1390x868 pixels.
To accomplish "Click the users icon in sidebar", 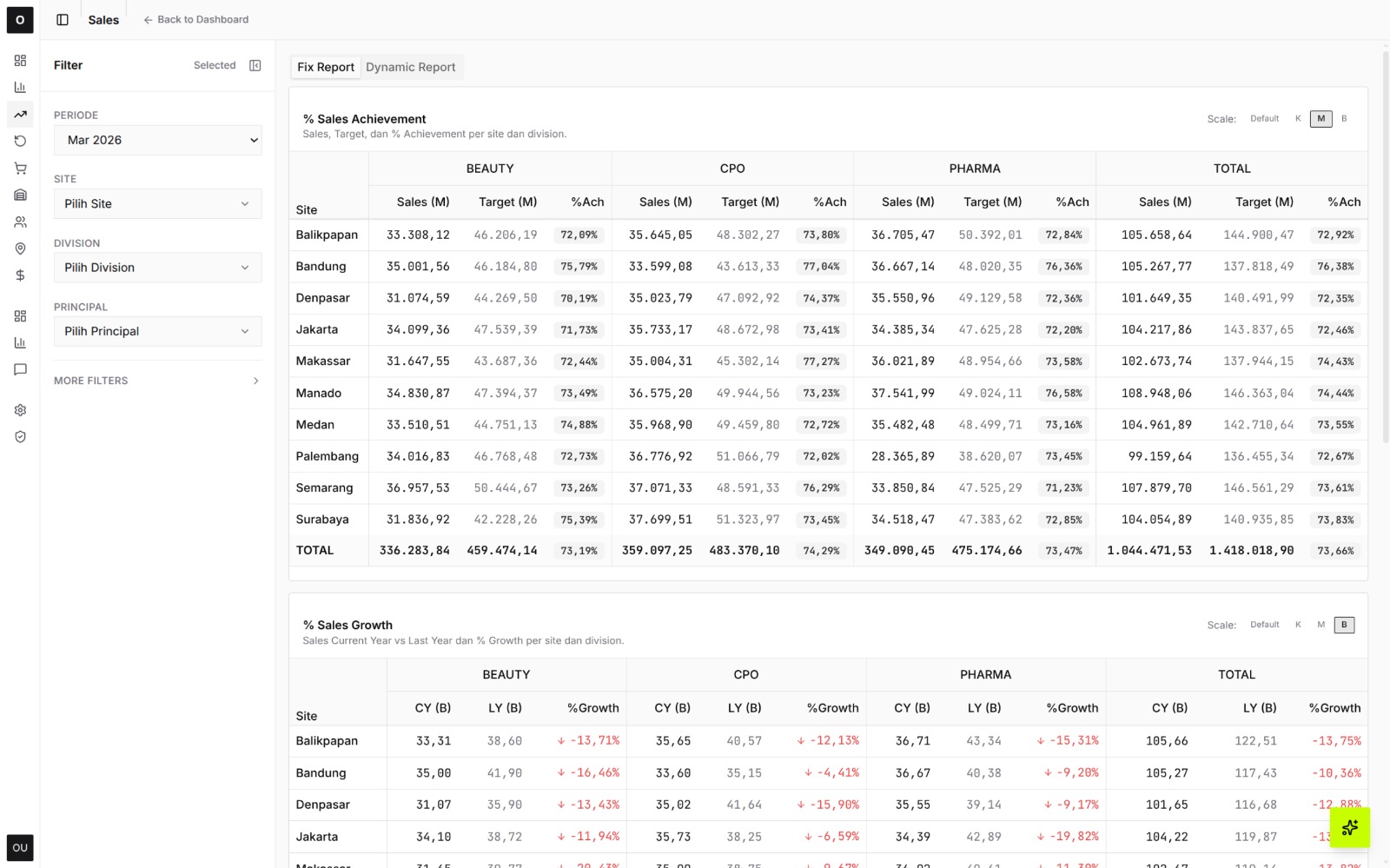I will pyautogui.click(x=20, y=222).
